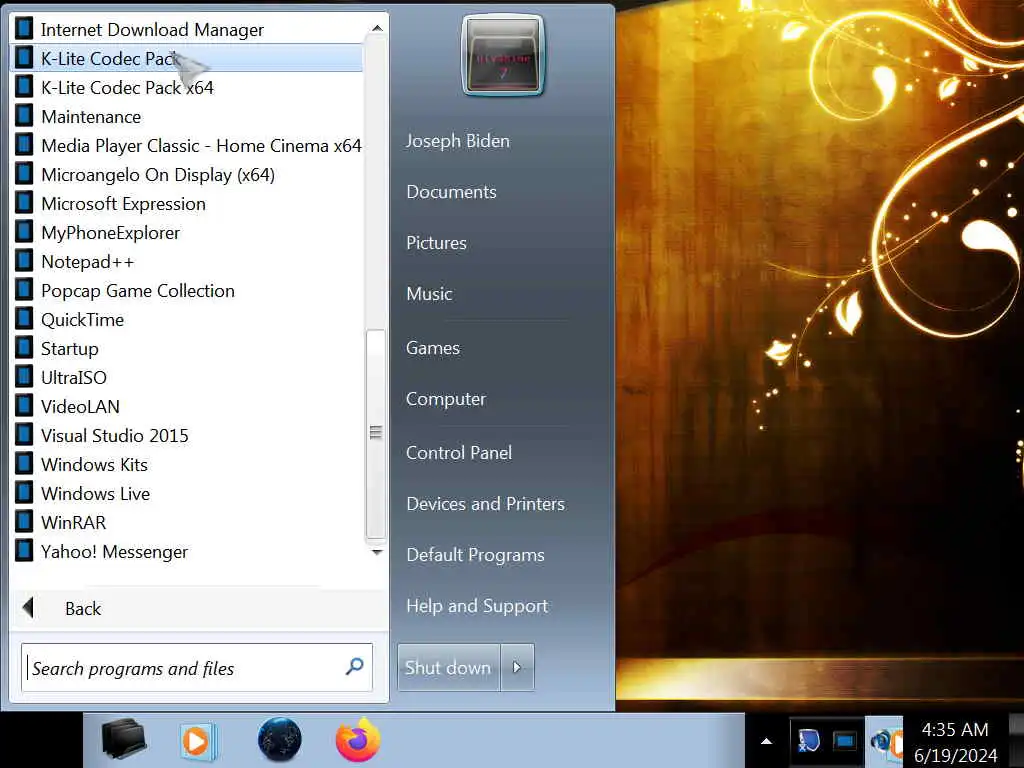Click the folder icon beside Maintenance
Image resolution: width=1024 pixels, height=768 pixels.
24,116
